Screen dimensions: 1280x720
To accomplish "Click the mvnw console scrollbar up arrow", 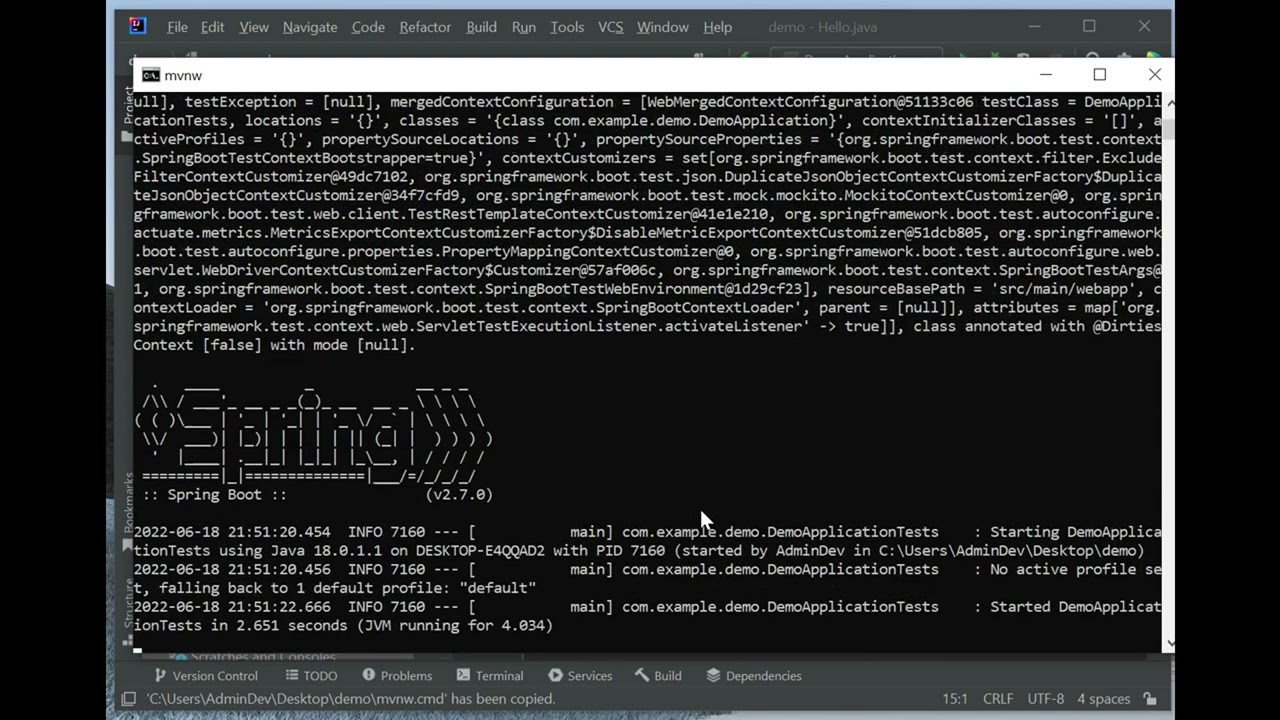I will point(1169,101).
